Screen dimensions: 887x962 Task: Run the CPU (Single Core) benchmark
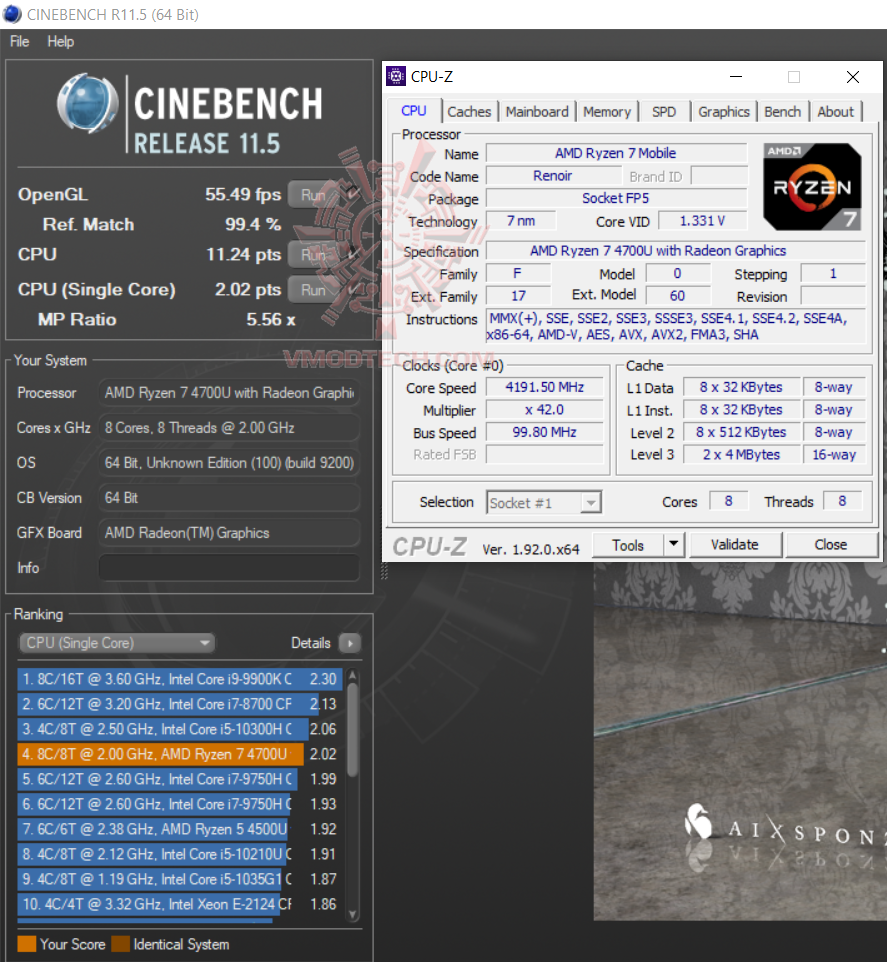[313, 290]
